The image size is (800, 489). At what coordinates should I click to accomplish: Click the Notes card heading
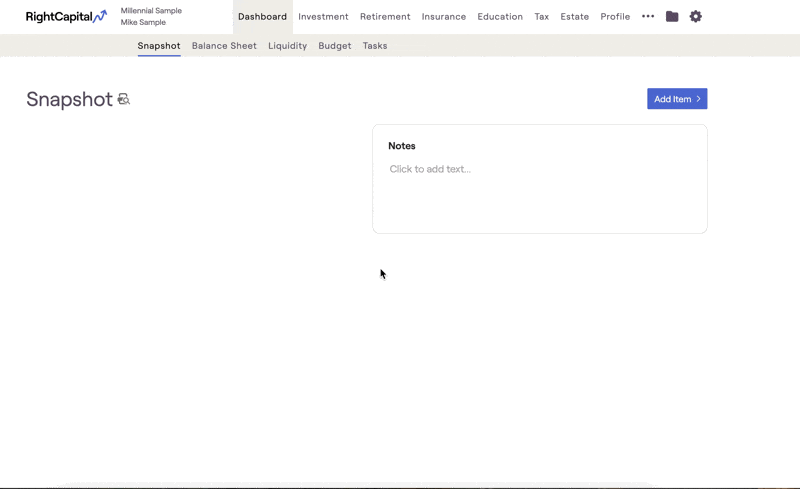402,146
